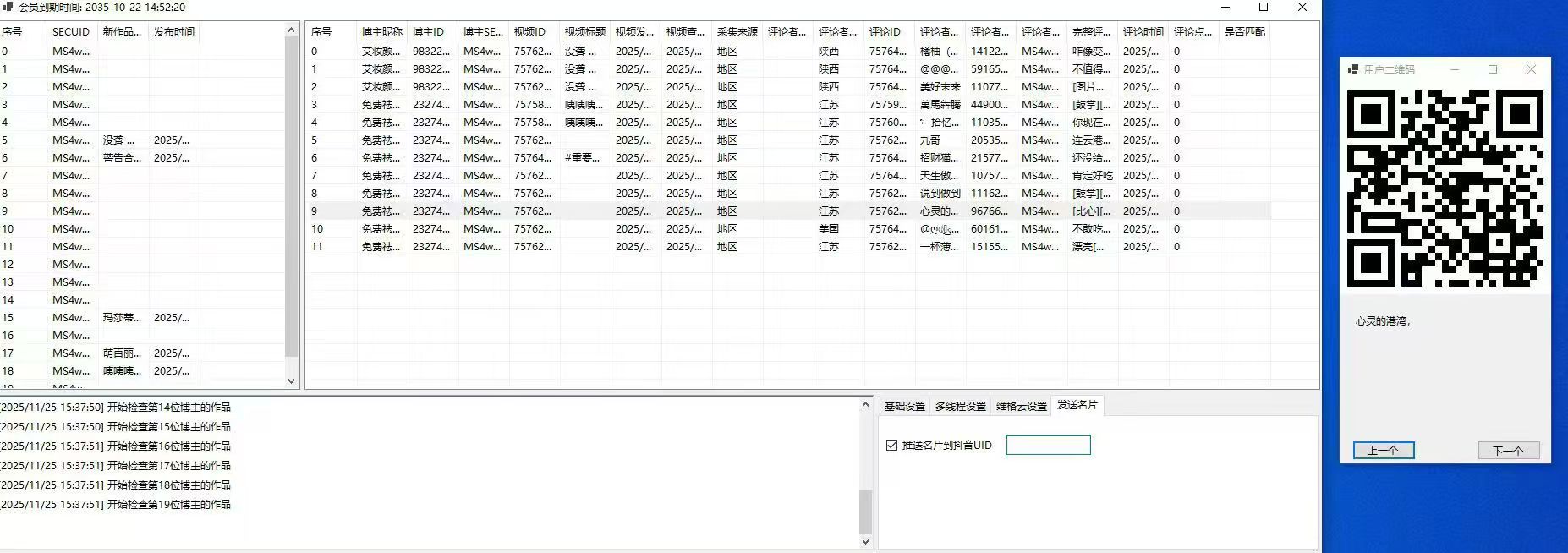Click the log panel's scrollbar thumb
The width and height of the screenshot is (1568, 553).
(x=865, y=512)
